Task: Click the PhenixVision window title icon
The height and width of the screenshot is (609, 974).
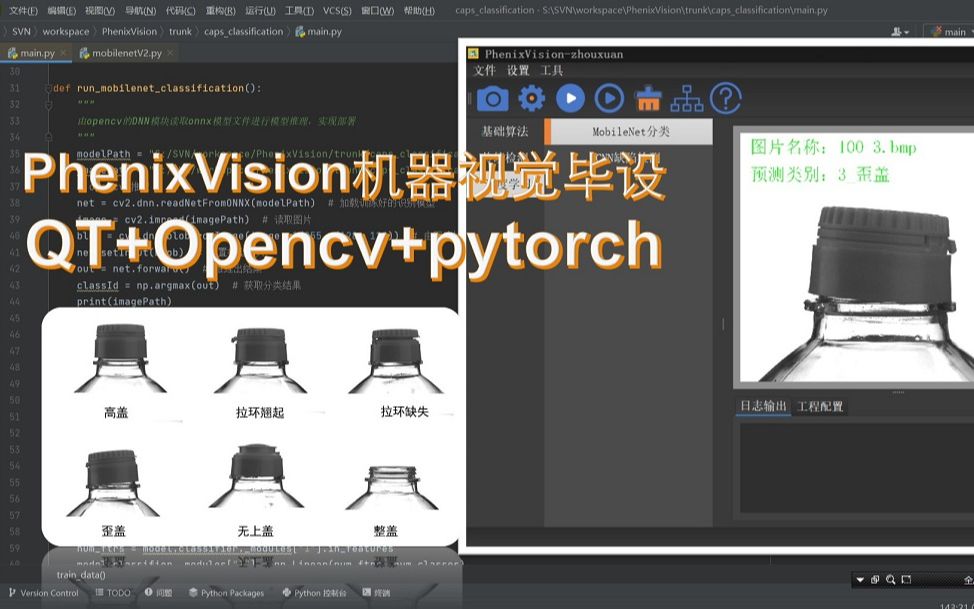Action: coord(473,54)
